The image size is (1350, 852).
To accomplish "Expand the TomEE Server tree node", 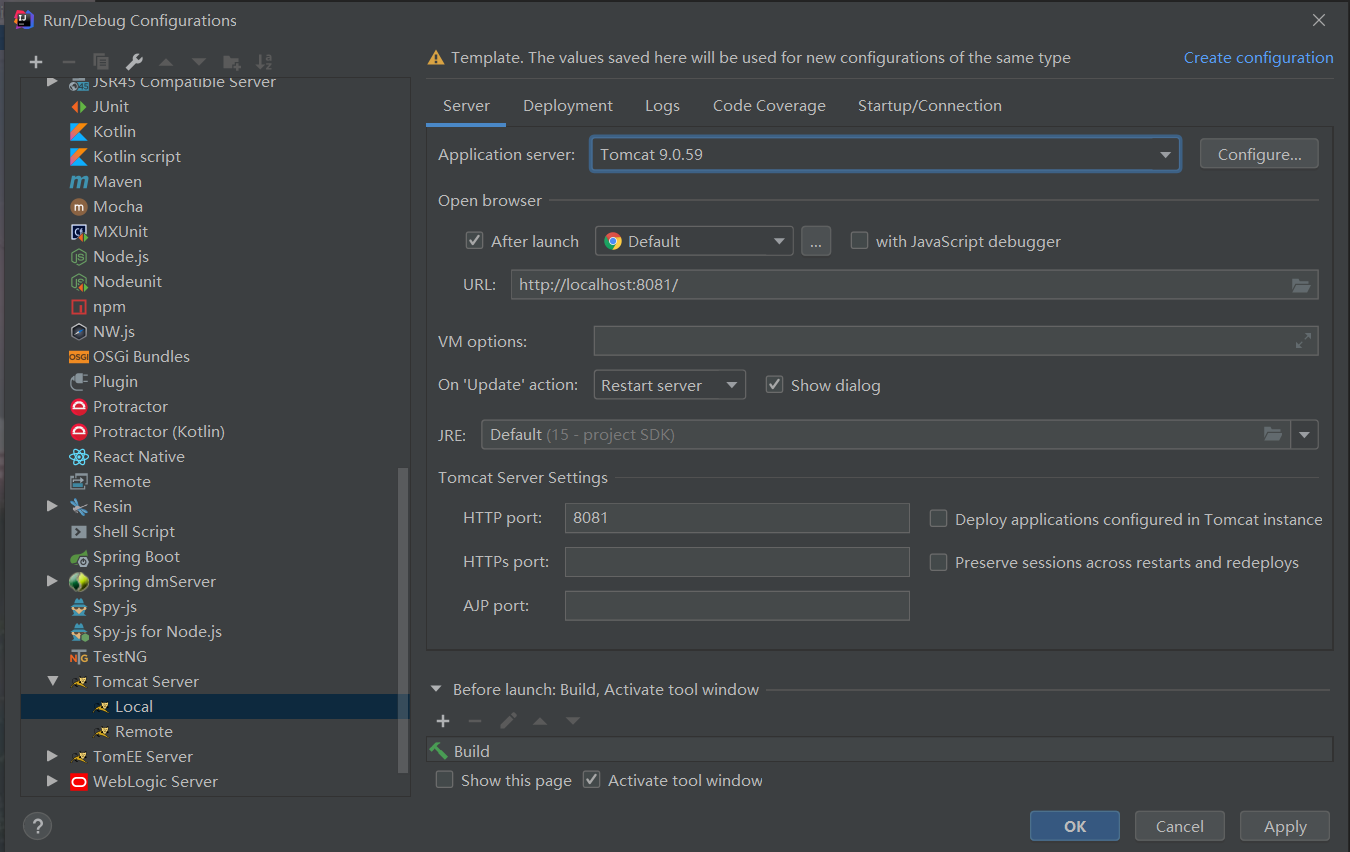I will click(53, 756).
